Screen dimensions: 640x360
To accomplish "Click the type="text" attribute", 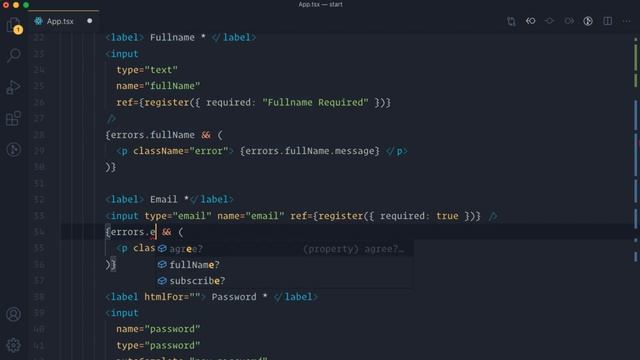I will (x=147, y=70).
